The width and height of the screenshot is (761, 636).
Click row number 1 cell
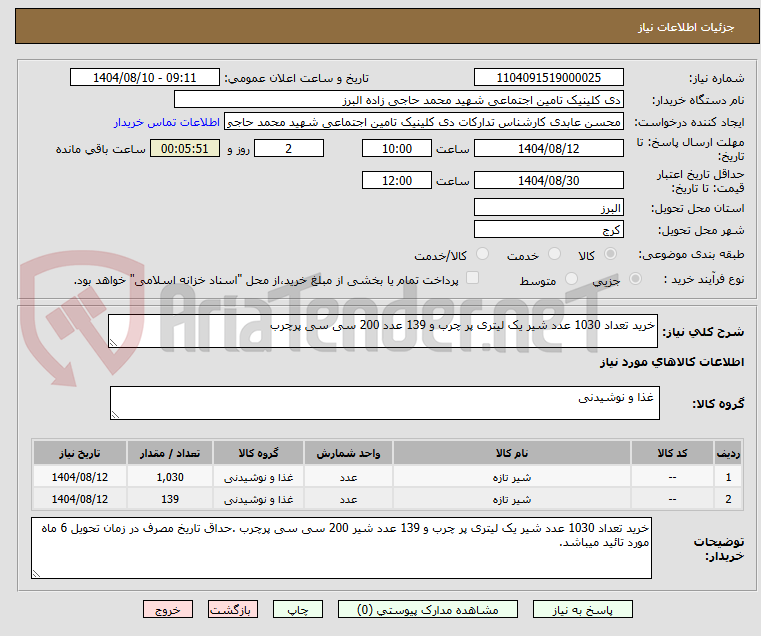point(728,477)
